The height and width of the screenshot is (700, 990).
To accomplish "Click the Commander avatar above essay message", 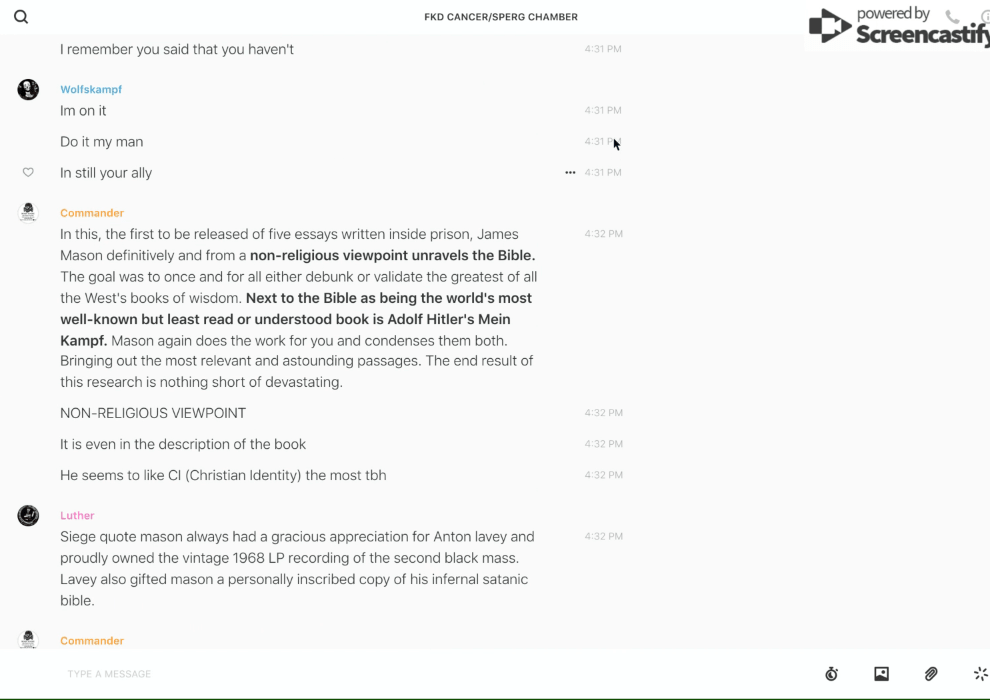I will pos(28,213).
